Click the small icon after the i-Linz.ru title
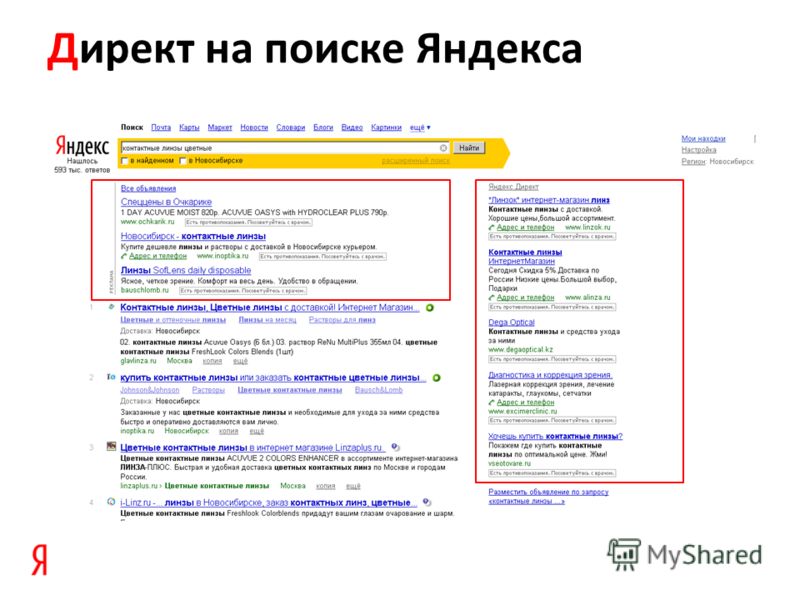The width and height of the screenshot is (800, 600). pos(427,503)
